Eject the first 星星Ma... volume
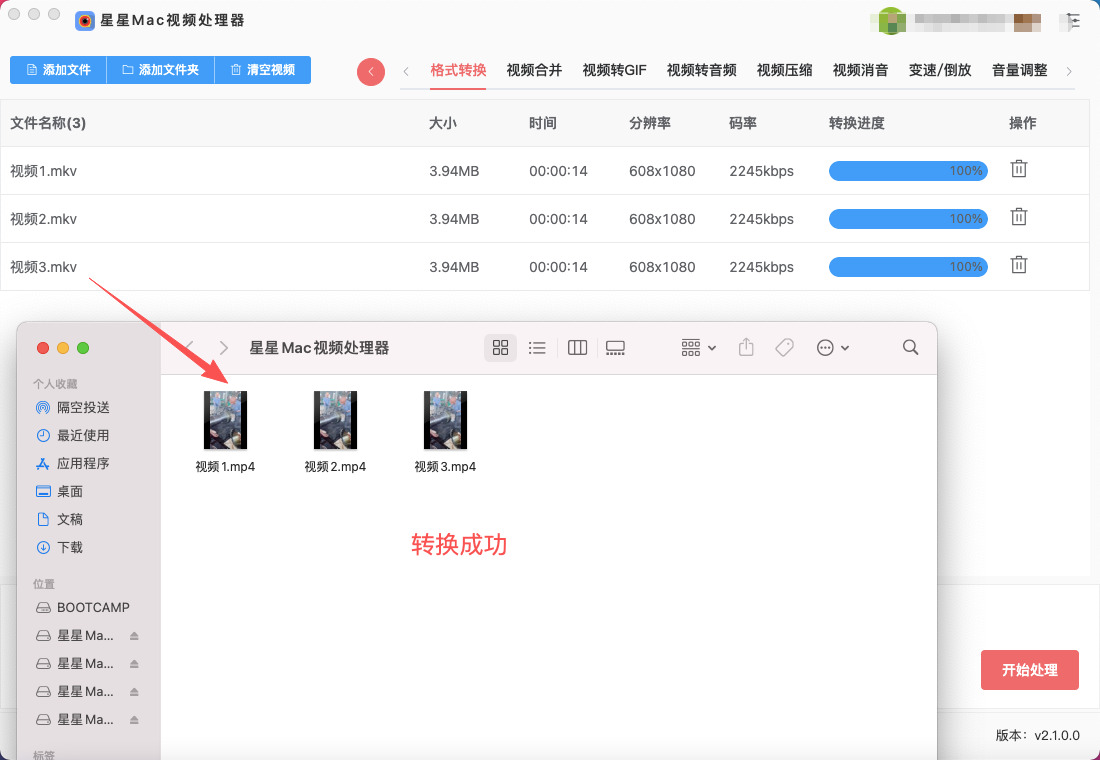The width and height of the screenshot is (1100, 760). [x=134, y=636]
